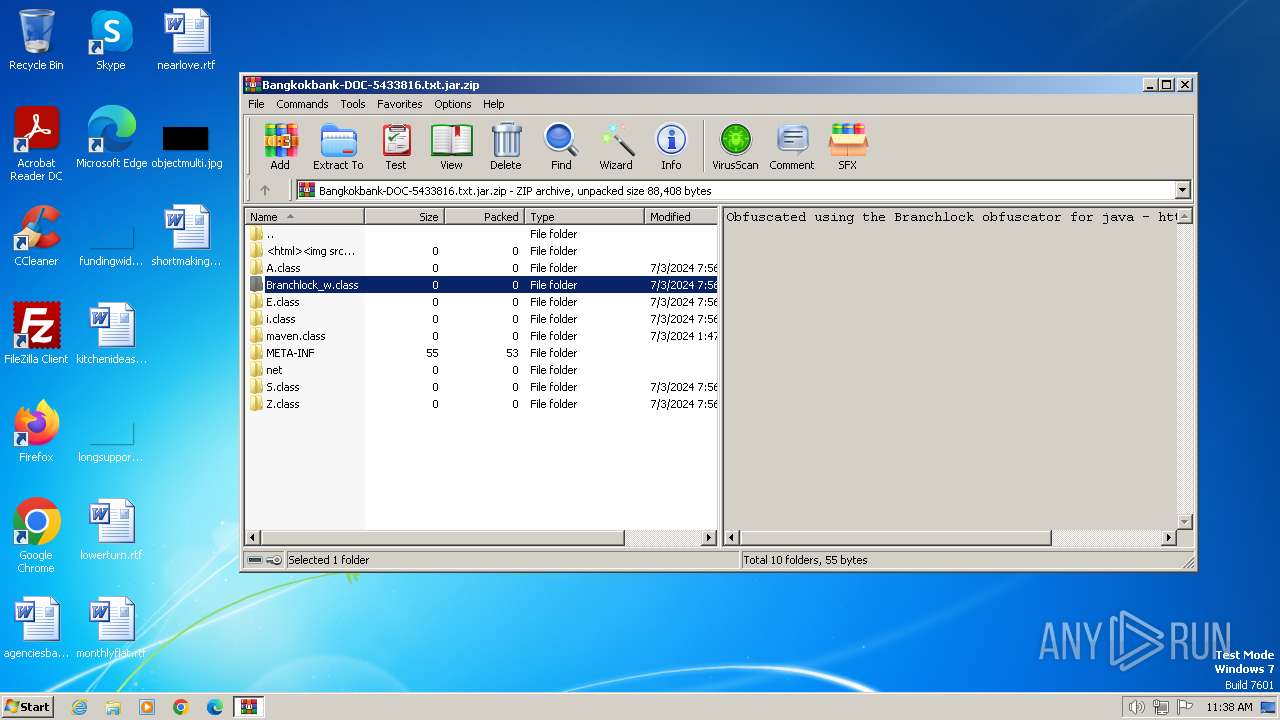Sort by the Size column header
The image size is (1280, 720).
click(404, 217)
